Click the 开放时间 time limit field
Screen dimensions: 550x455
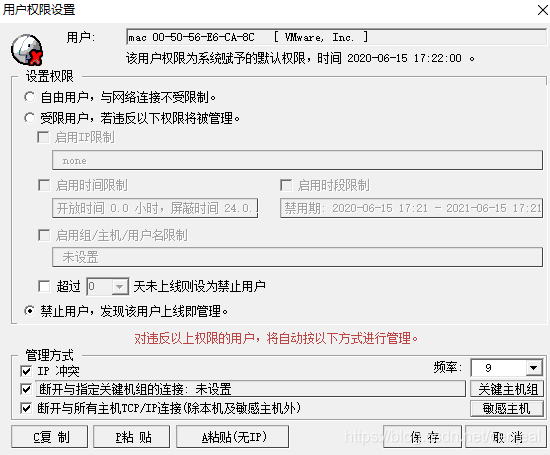point(155,208)
